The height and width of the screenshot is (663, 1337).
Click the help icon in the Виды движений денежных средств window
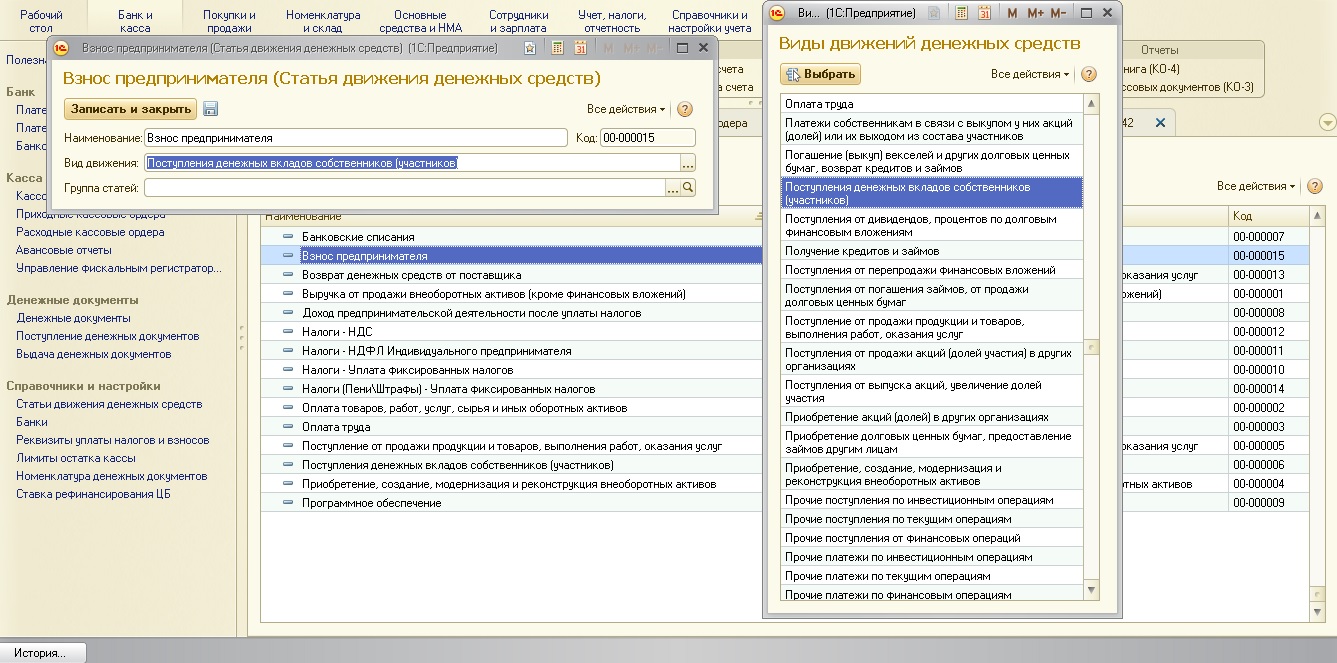(1089, 74)
